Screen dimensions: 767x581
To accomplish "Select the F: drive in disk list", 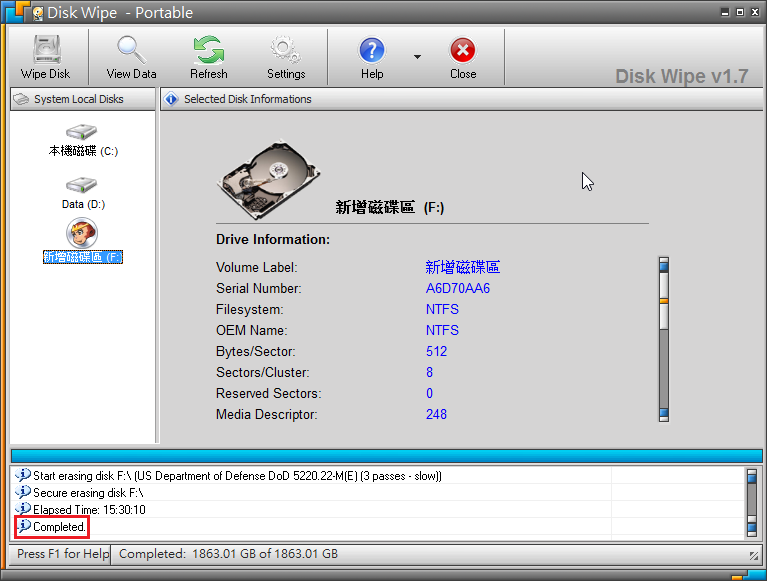I will 82,242.
